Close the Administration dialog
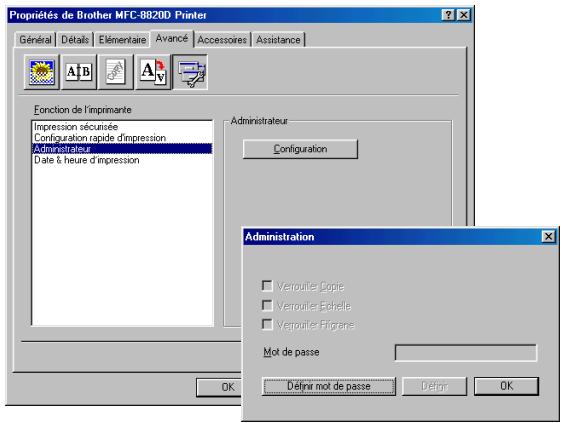This screenshot has width=565, height=423. click(x=548, y=236)
